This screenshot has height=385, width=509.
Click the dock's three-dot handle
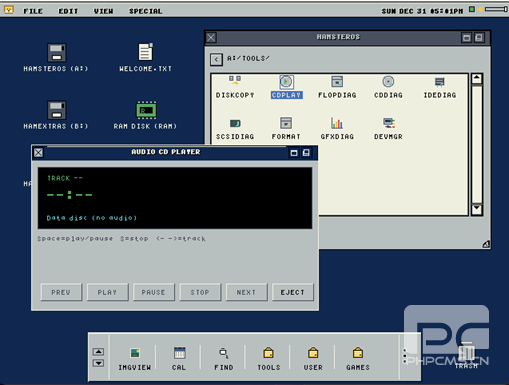coord(405,356)
